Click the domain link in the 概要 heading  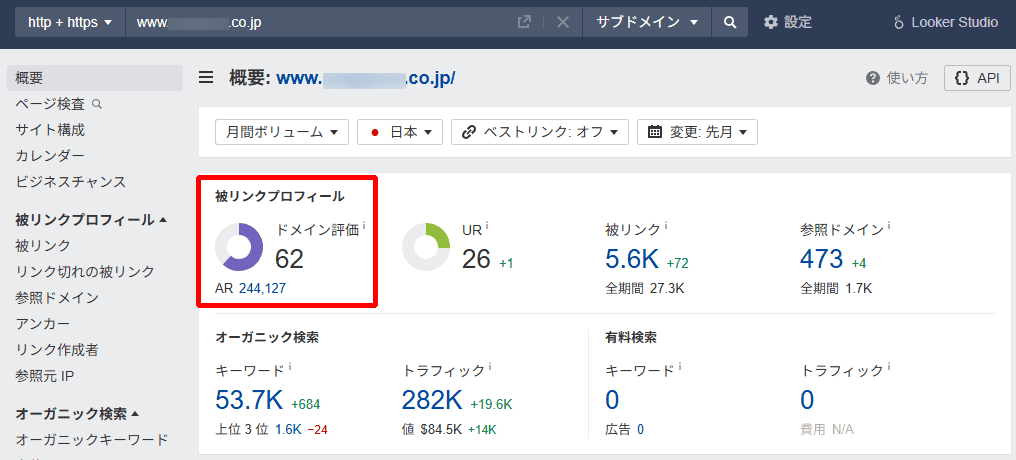(x=365, y=78)
